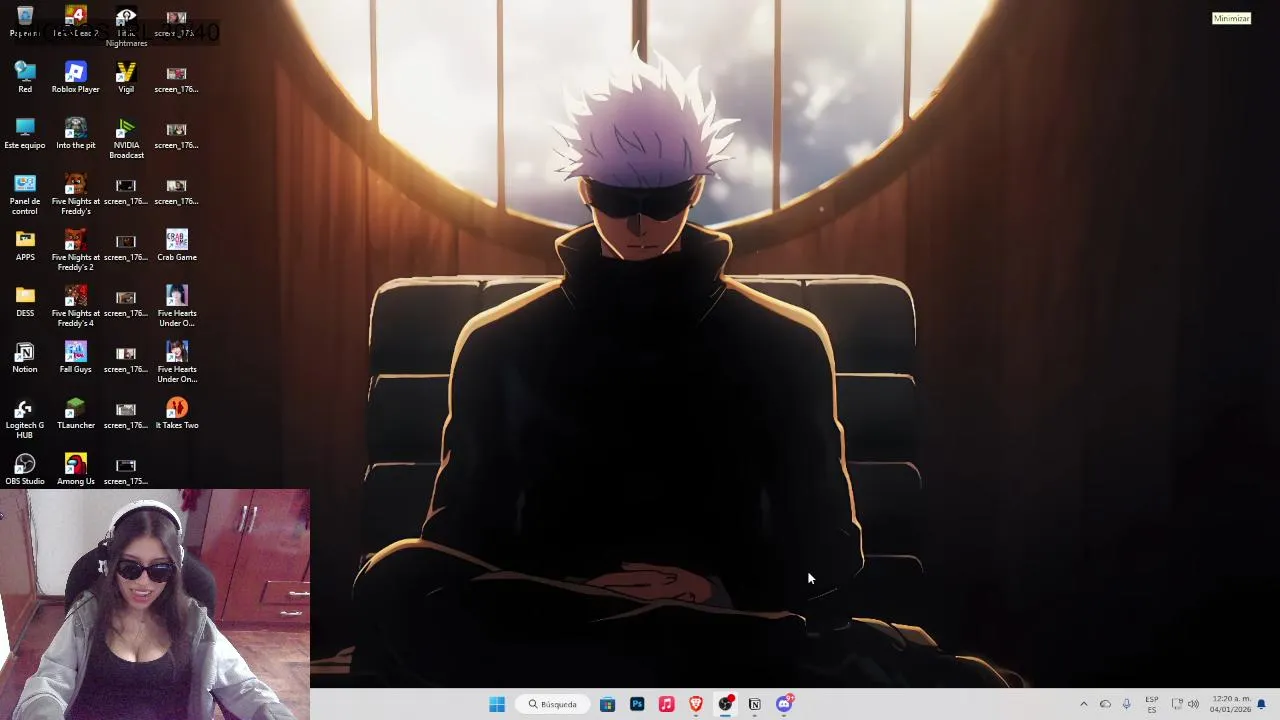Select It Takes Two desktop shortcut
The height and width of the screenshot is (720, 1280).
pos(177,414)
